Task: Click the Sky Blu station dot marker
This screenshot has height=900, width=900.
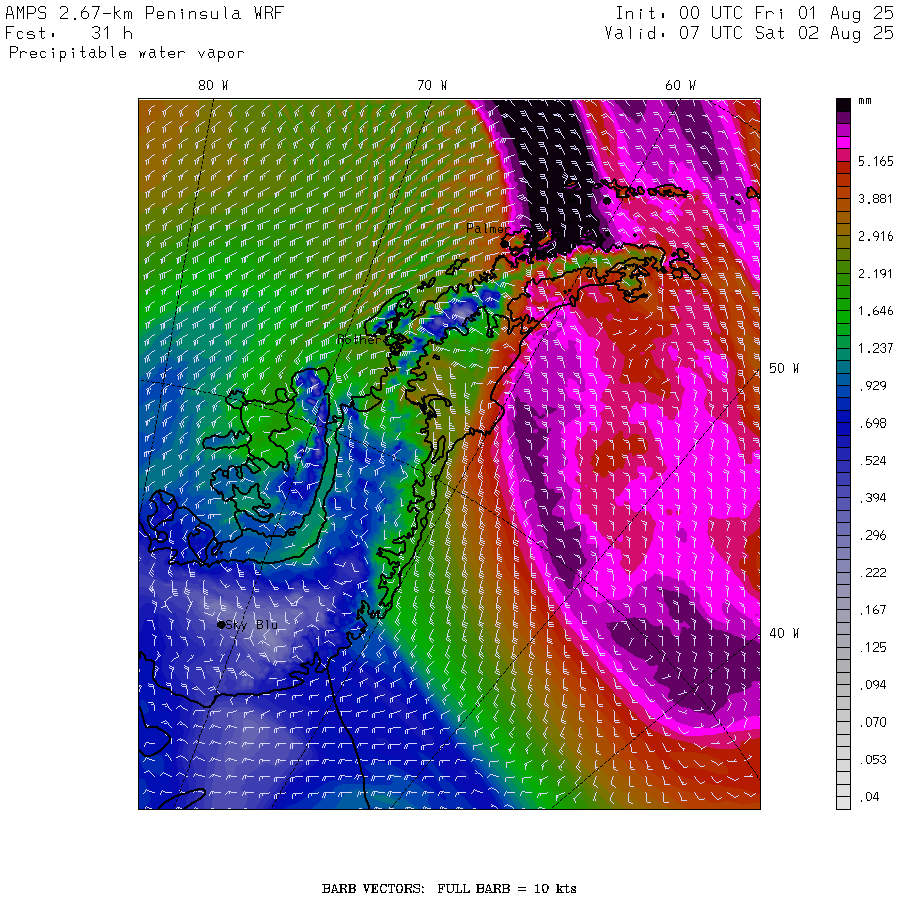Action: pos(221,624)
